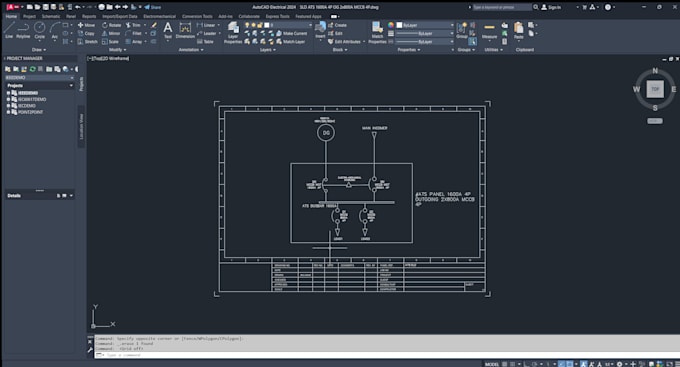Click the Erase tool icon
680x367 pixels.
(154, 25)
